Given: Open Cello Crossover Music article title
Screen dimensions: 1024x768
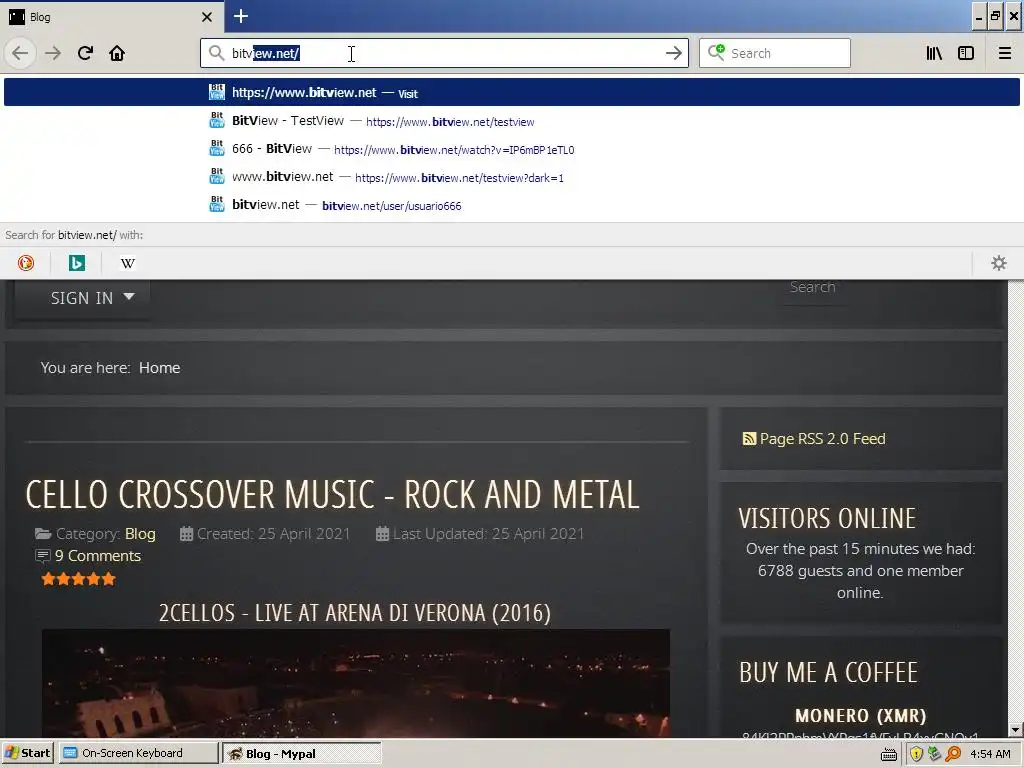Looking at the screenshot, I should click(x=332, y=494).
